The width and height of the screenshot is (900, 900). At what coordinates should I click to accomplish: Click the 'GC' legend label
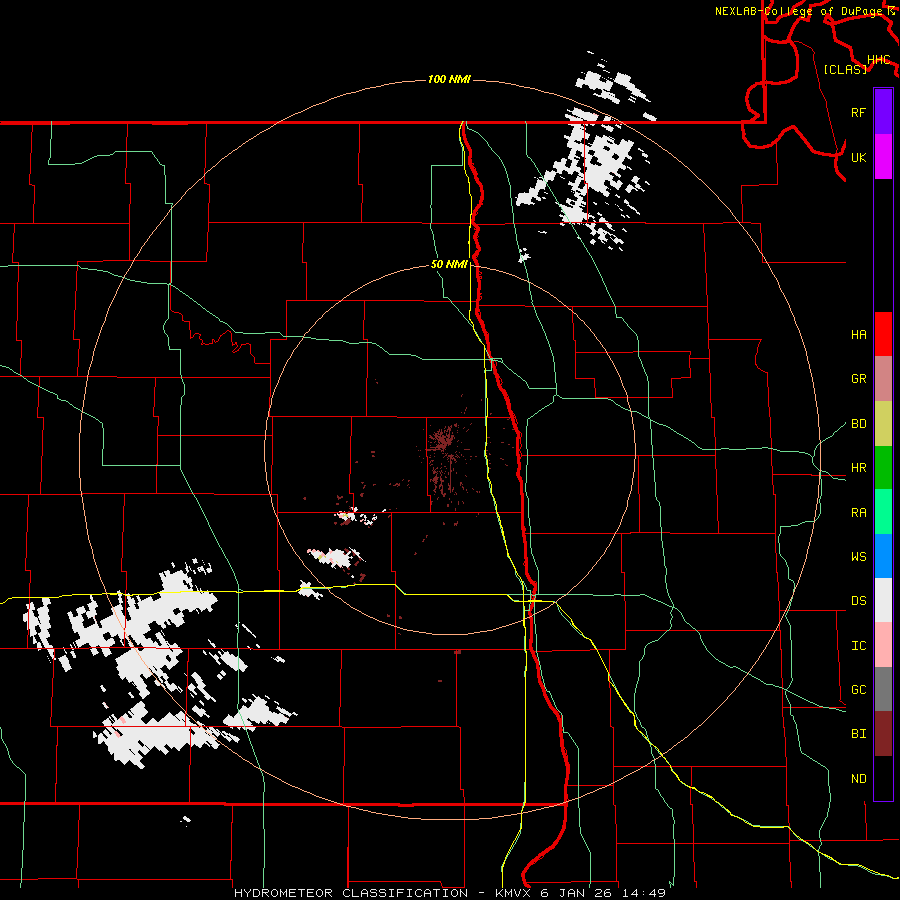(858, 690)
